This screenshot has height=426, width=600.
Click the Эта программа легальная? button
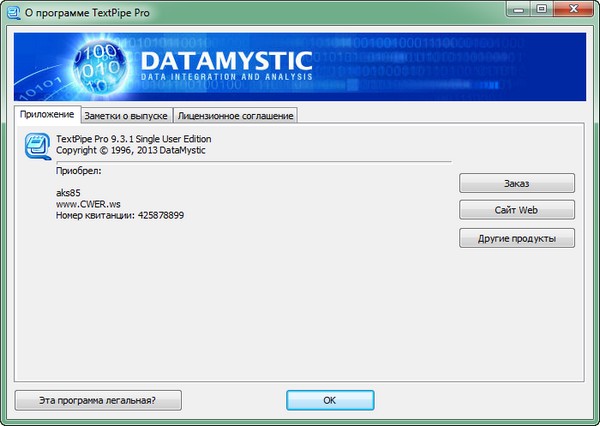point(98,400)
